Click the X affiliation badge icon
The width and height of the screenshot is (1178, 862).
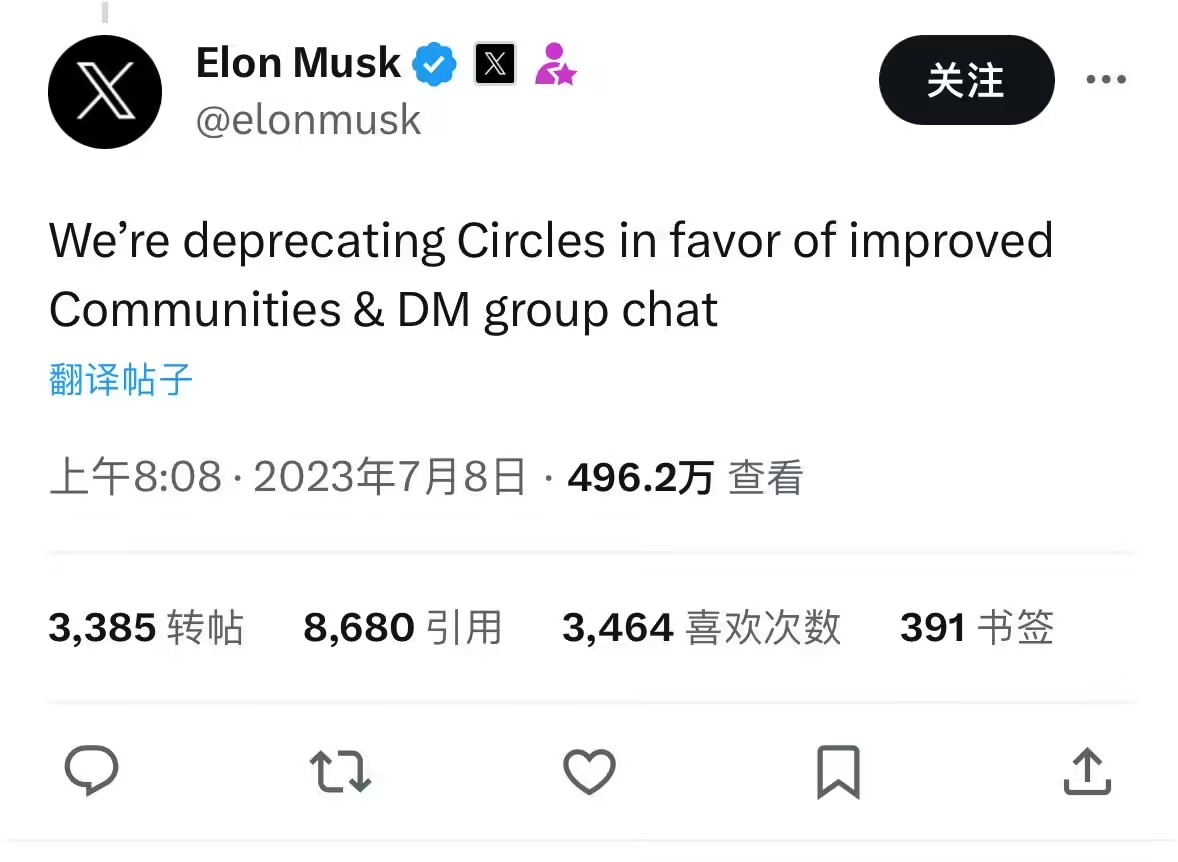(495, 65)
